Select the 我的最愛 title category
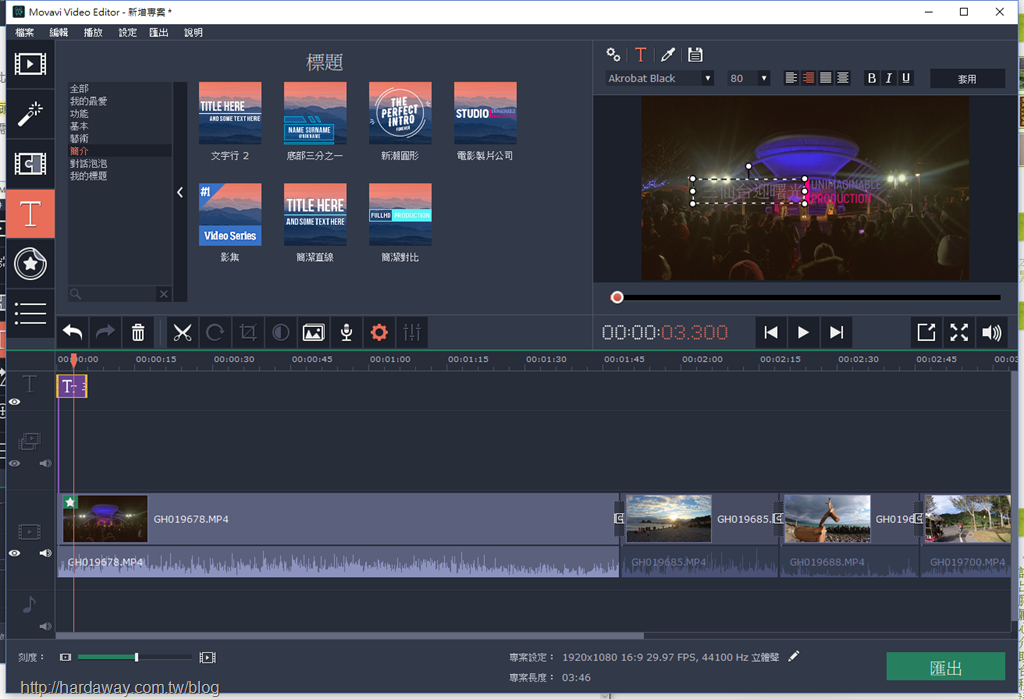Viewport: 1024px width, 699px height. coord(88,101)
